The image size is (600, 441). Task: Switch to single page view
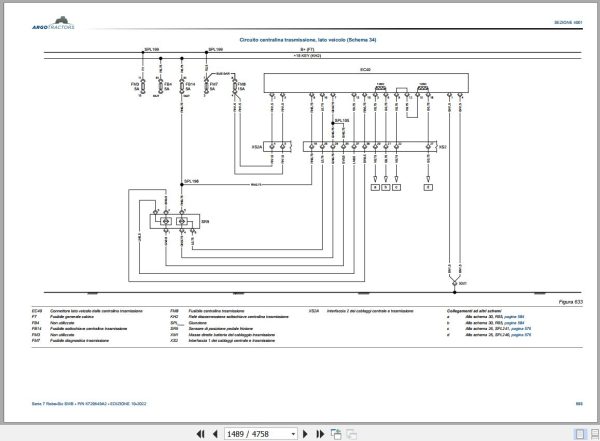[x=580, y=434]
